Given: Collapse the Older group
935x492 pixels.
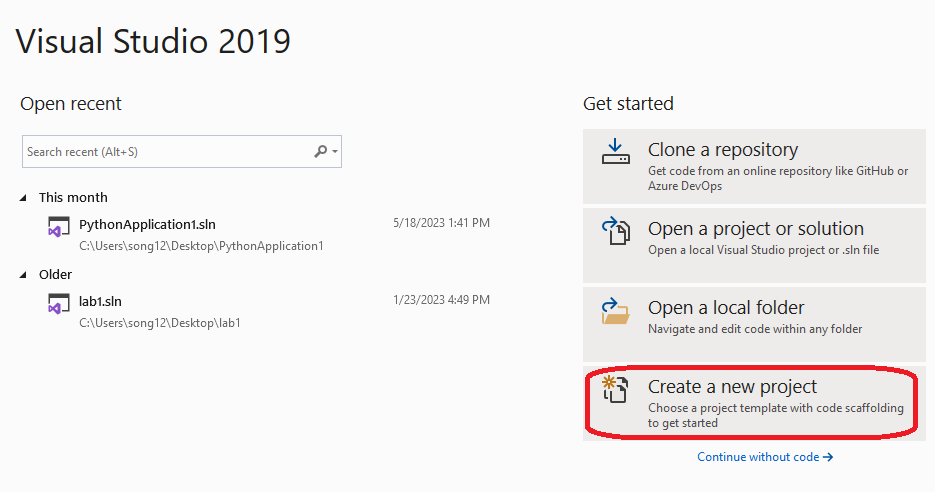Looking at the screenshot, I should 23,274.
